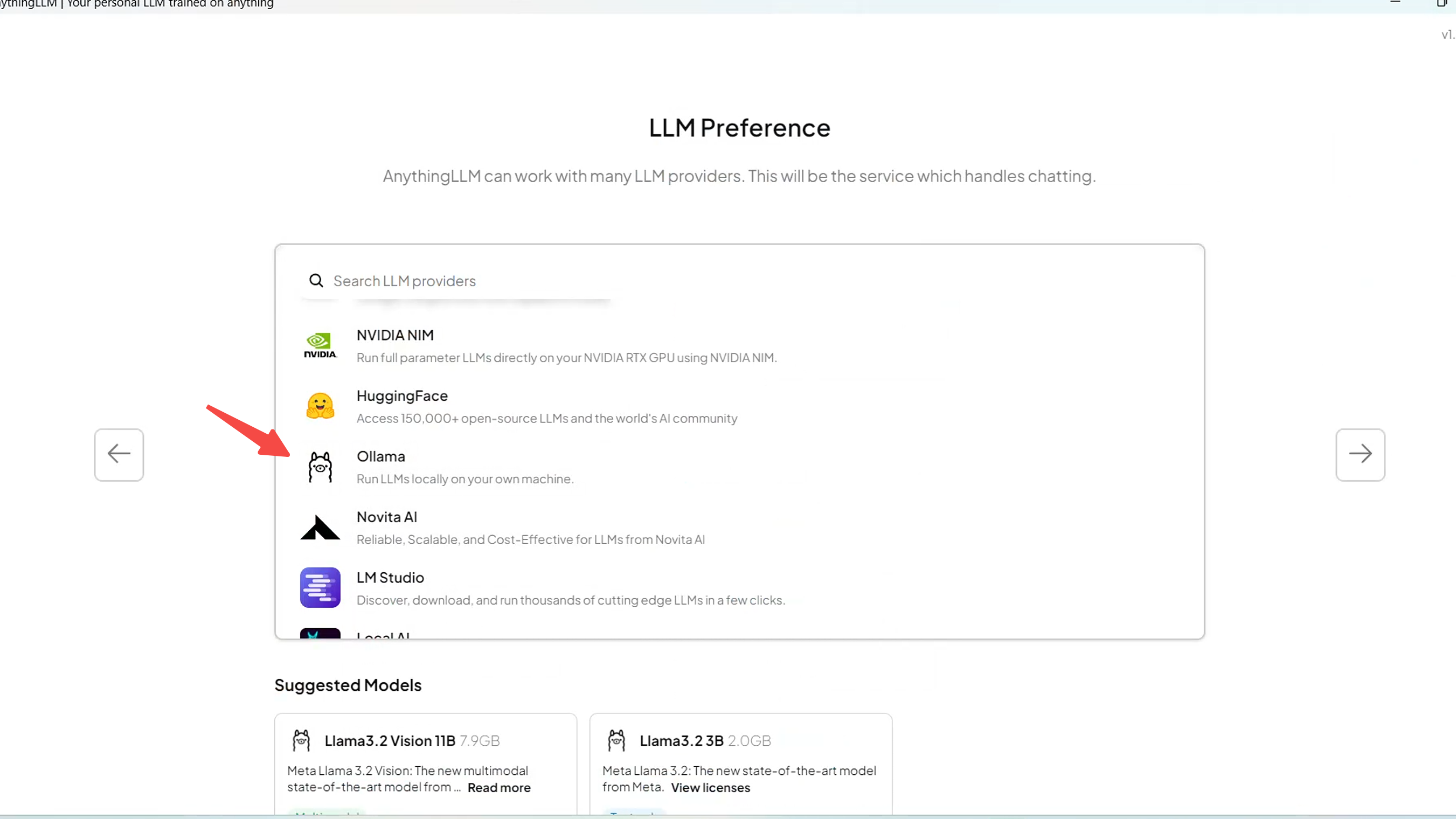Click the HuggingFace emoji icon

[320, 406]
